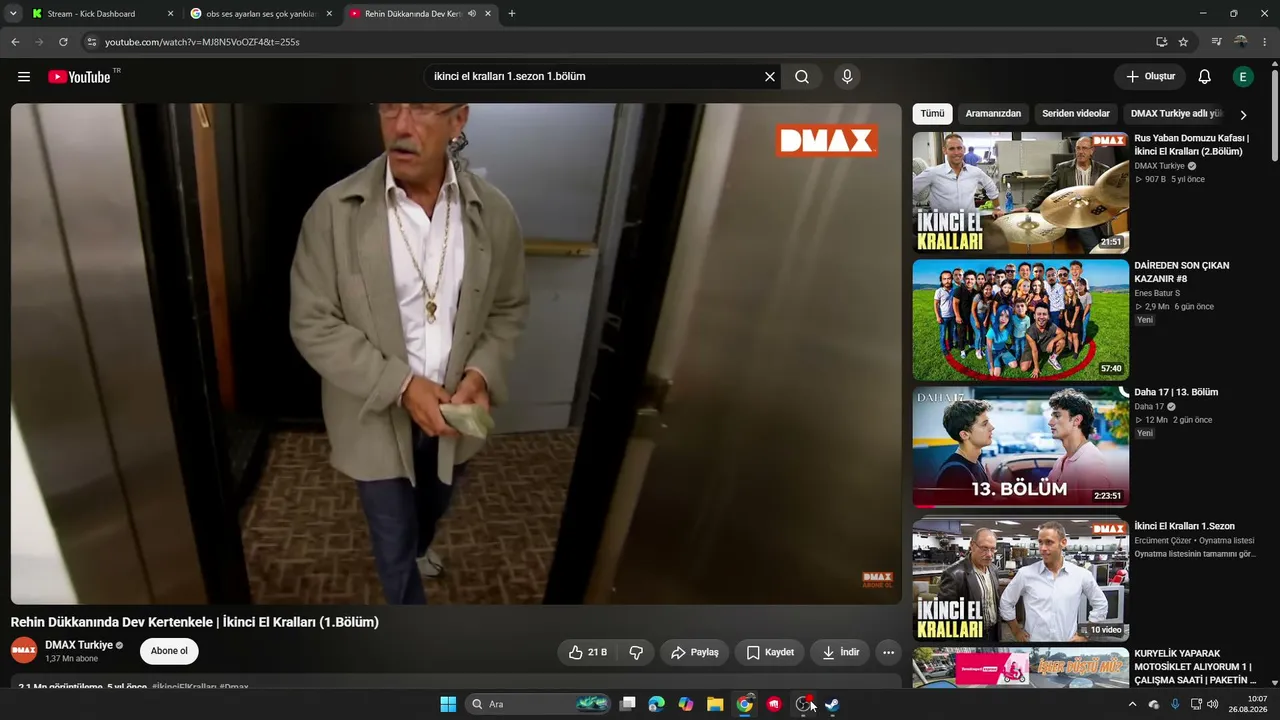
Task: Open DMAX Turkiye channel avatar
Action: click(24, 651)
